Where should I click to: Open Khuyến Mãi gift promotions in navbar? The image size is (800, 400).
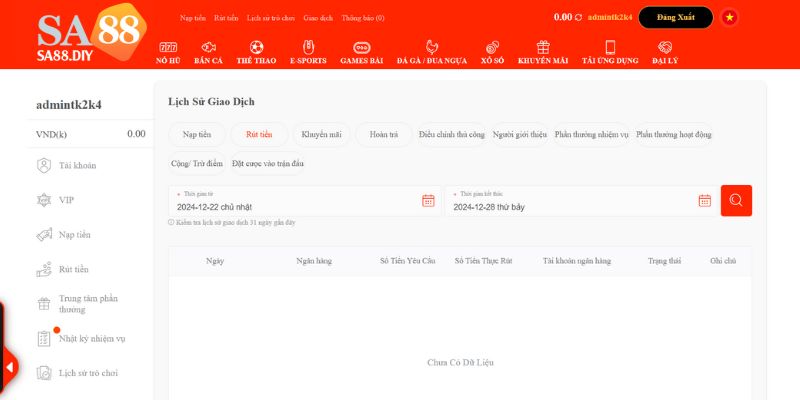point(543,52)
